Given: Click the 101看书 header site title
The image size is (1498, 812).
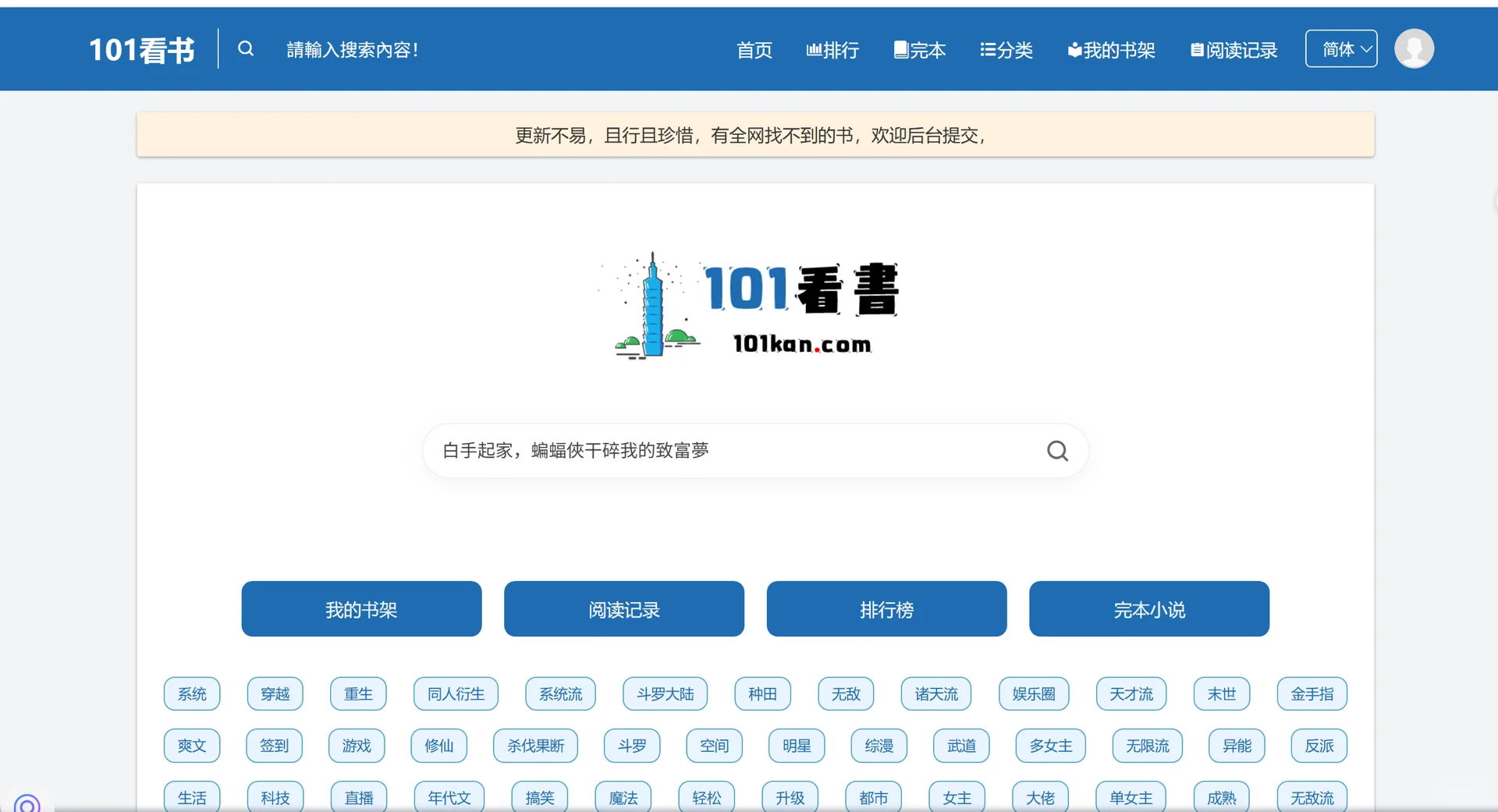Looking at the screenshot, I should point(142,50).
